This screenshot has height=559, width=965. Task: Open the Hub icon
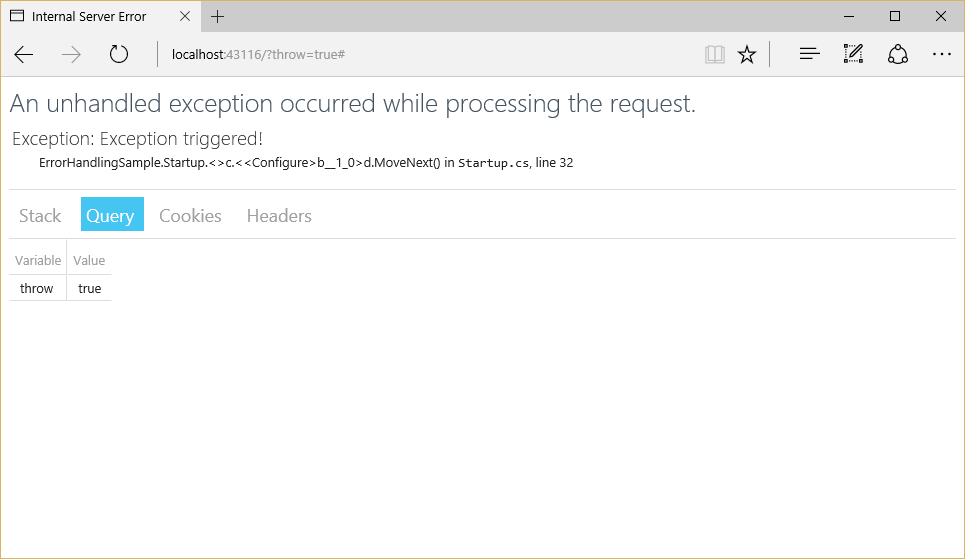[809, 55]
